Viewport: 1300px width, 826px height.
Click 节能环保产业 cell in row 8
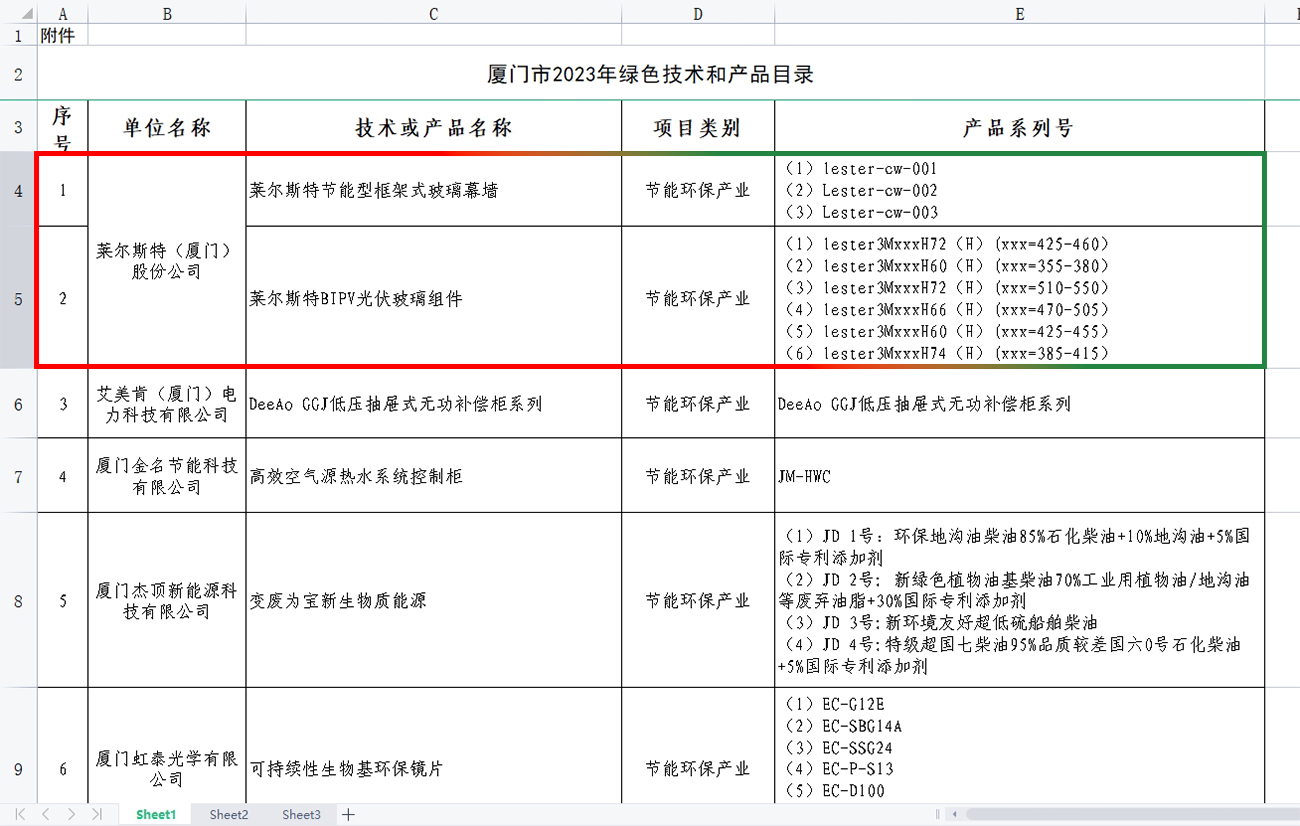click(x=697, y=601)
